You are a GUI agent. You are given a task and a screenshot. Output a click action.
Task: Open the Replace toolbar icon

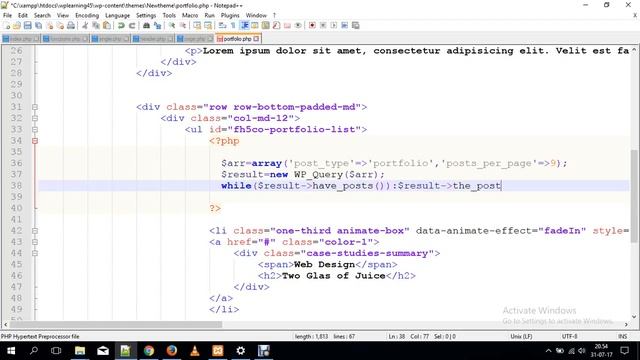coord(158,25)
